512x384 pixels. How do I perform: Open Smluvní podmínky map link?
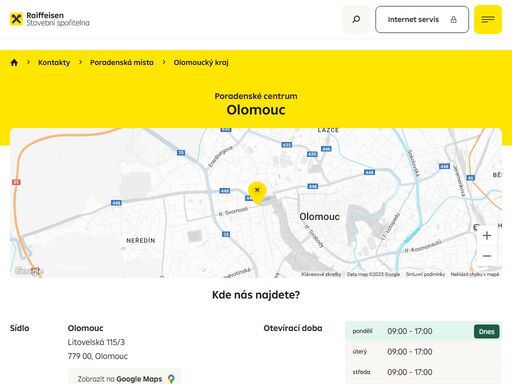pos(425,274)
